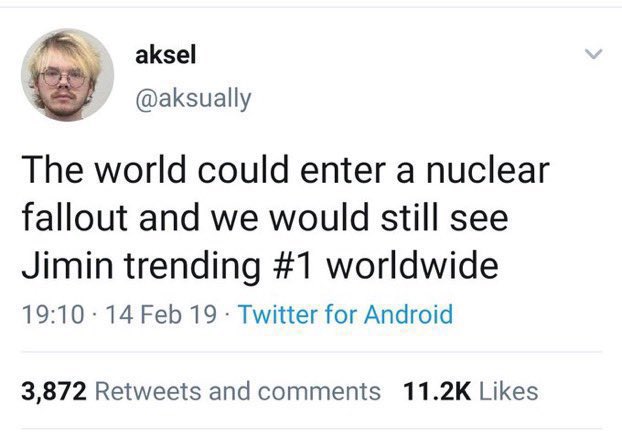This screenshot has height=437, width=622.
Task: Open the "Retweets and comments" label
Action: [237, 390]
